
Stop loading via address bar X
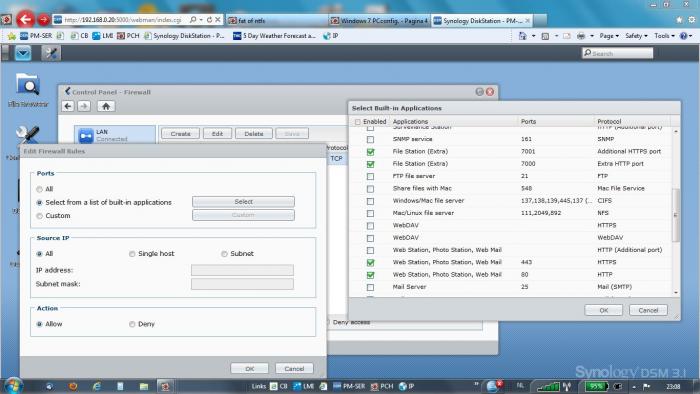click(217, 20)
